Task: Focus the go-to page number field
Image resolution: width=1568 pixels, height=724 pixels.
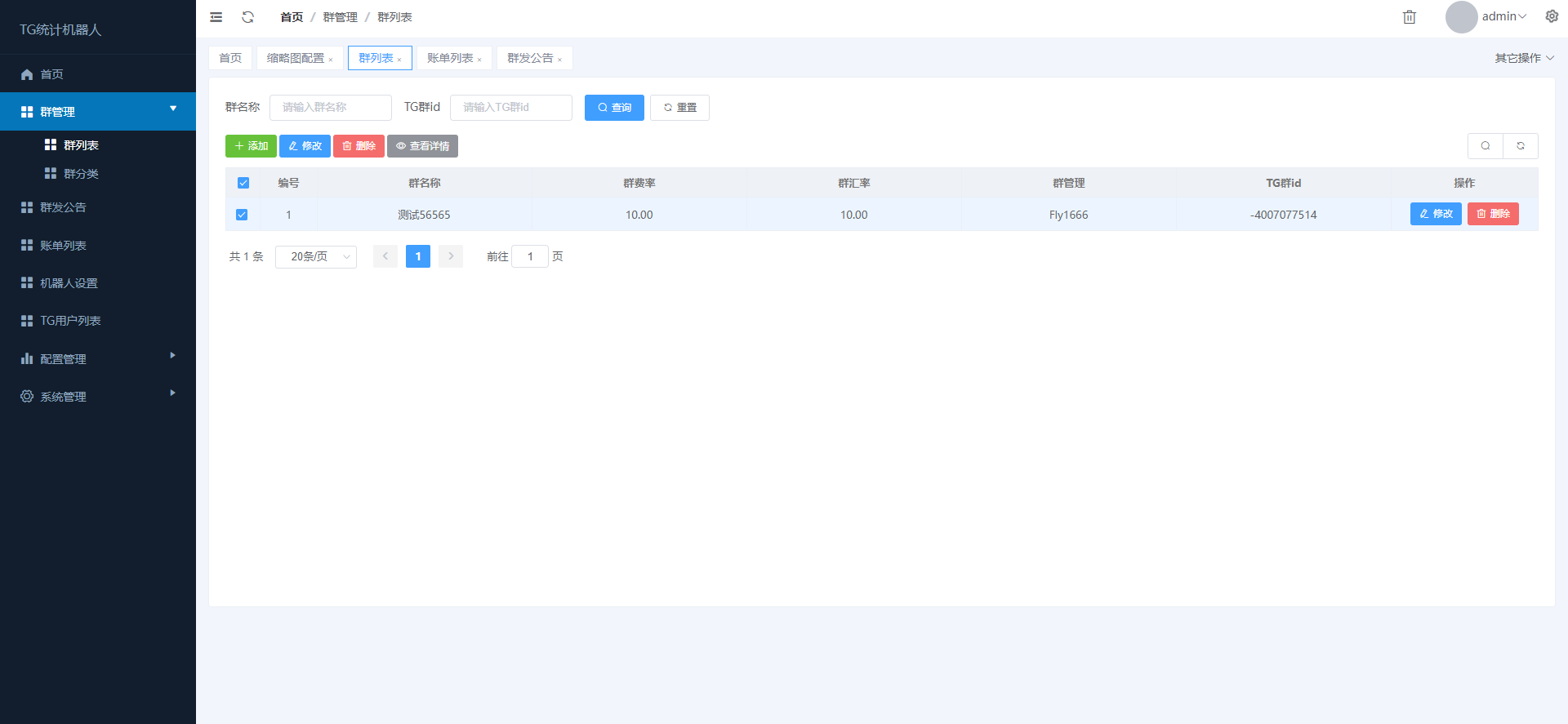Action: click(530, 256)
